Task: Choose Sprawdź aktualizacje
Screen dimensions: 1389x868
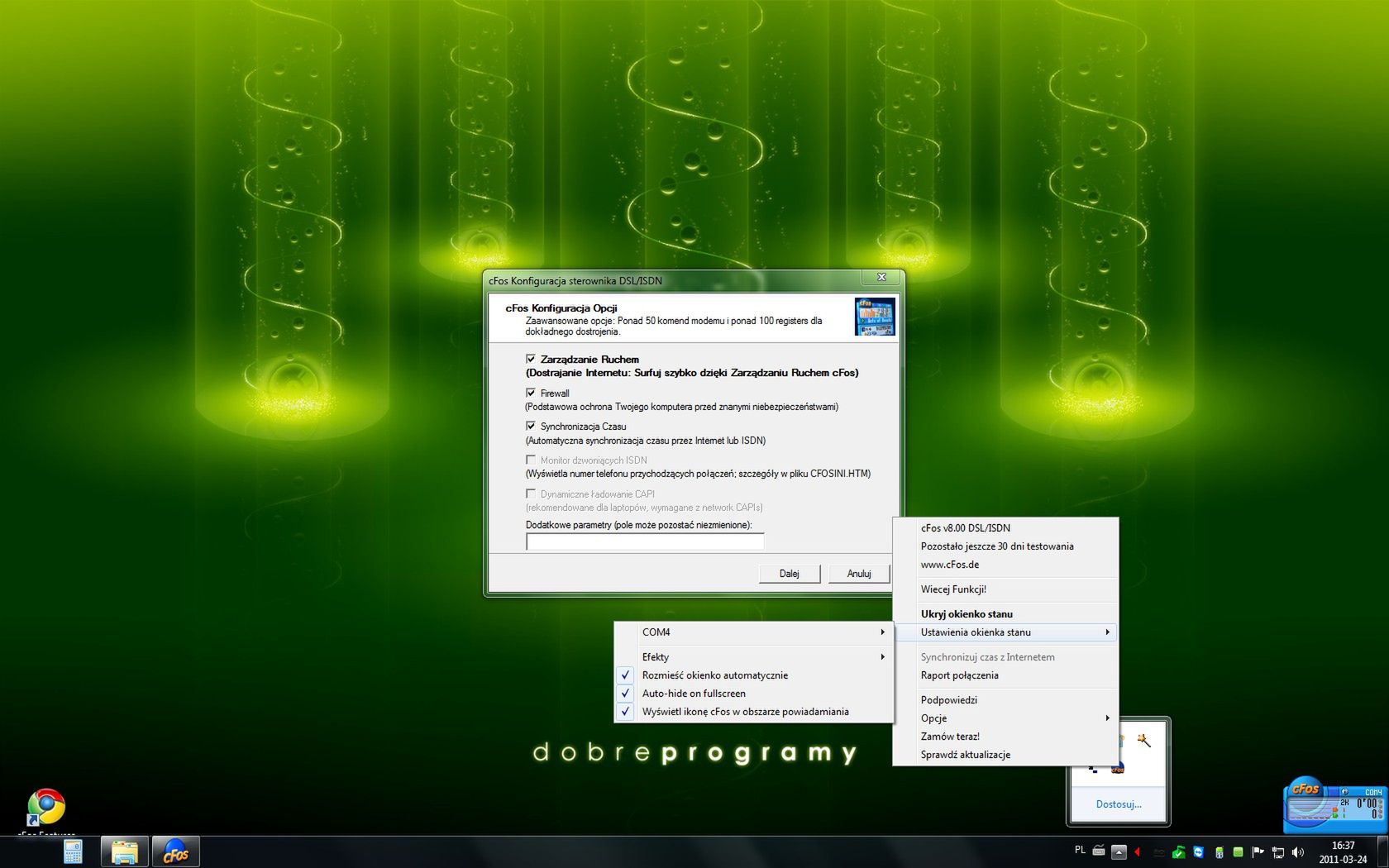Action: tap(1005, 755)
